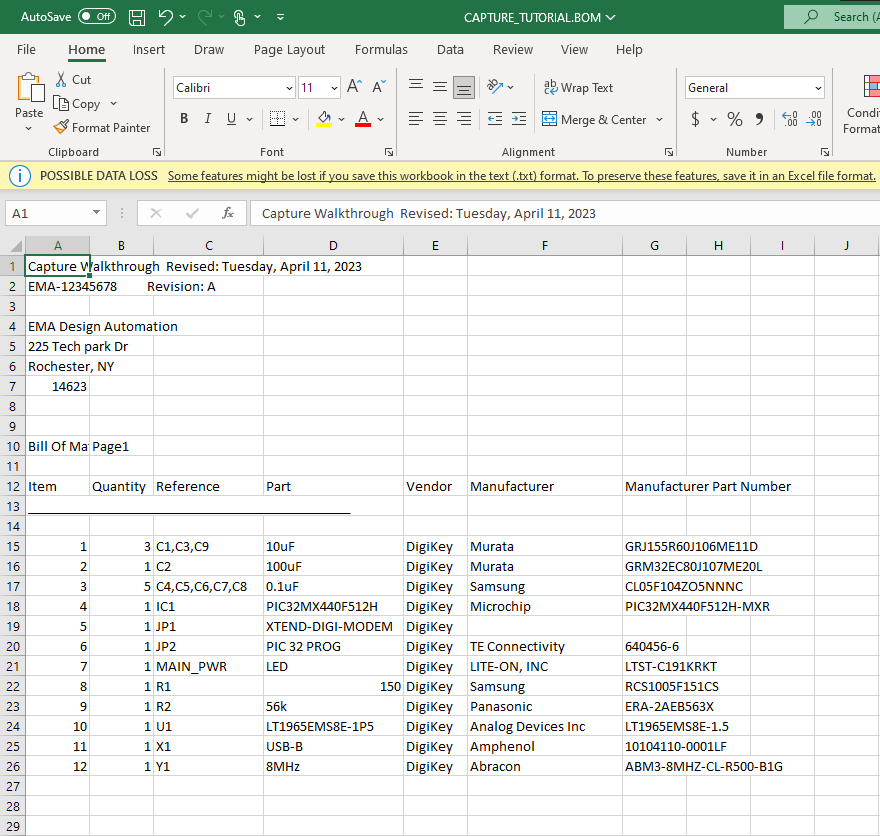
Task: Click the Cut scissors button
Action: (73, 80)
